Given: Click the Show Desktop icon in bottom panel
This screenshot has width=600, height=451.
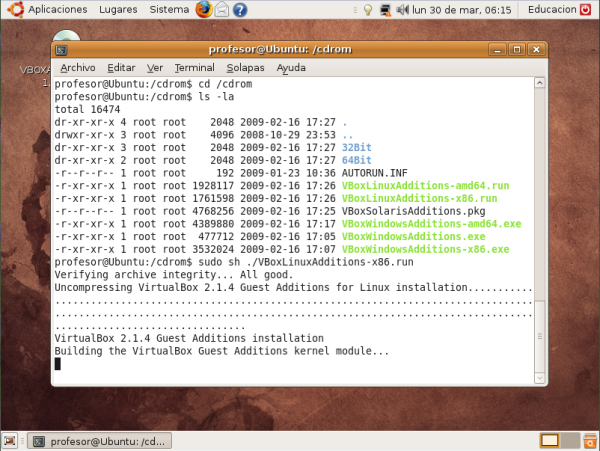Looking at the screenshot, I should [10, 440].
